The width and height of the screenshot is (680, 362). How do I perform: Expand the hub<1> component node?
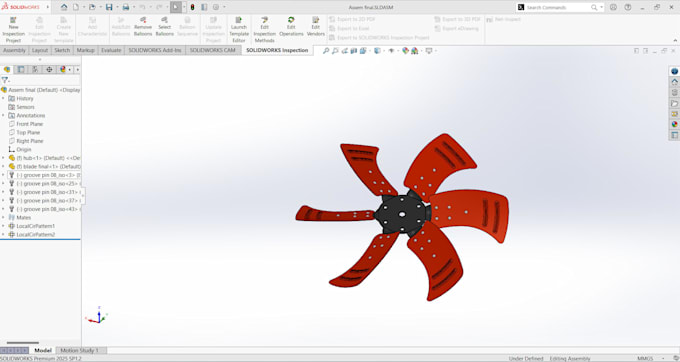pos(3,158)
